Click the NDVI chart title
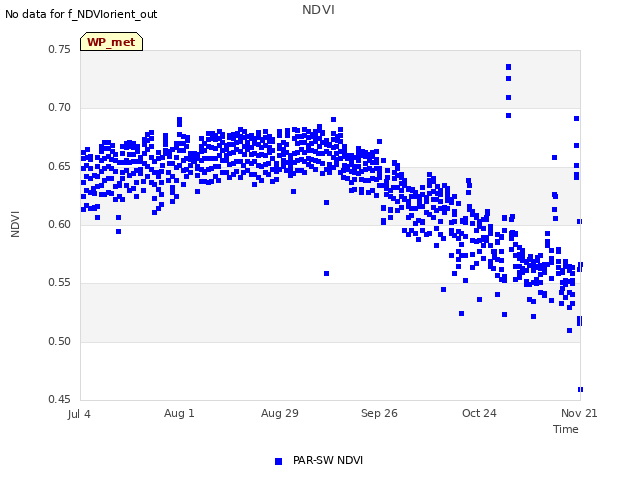The height and width of the screenshot is (480, 640). point(318,10)
